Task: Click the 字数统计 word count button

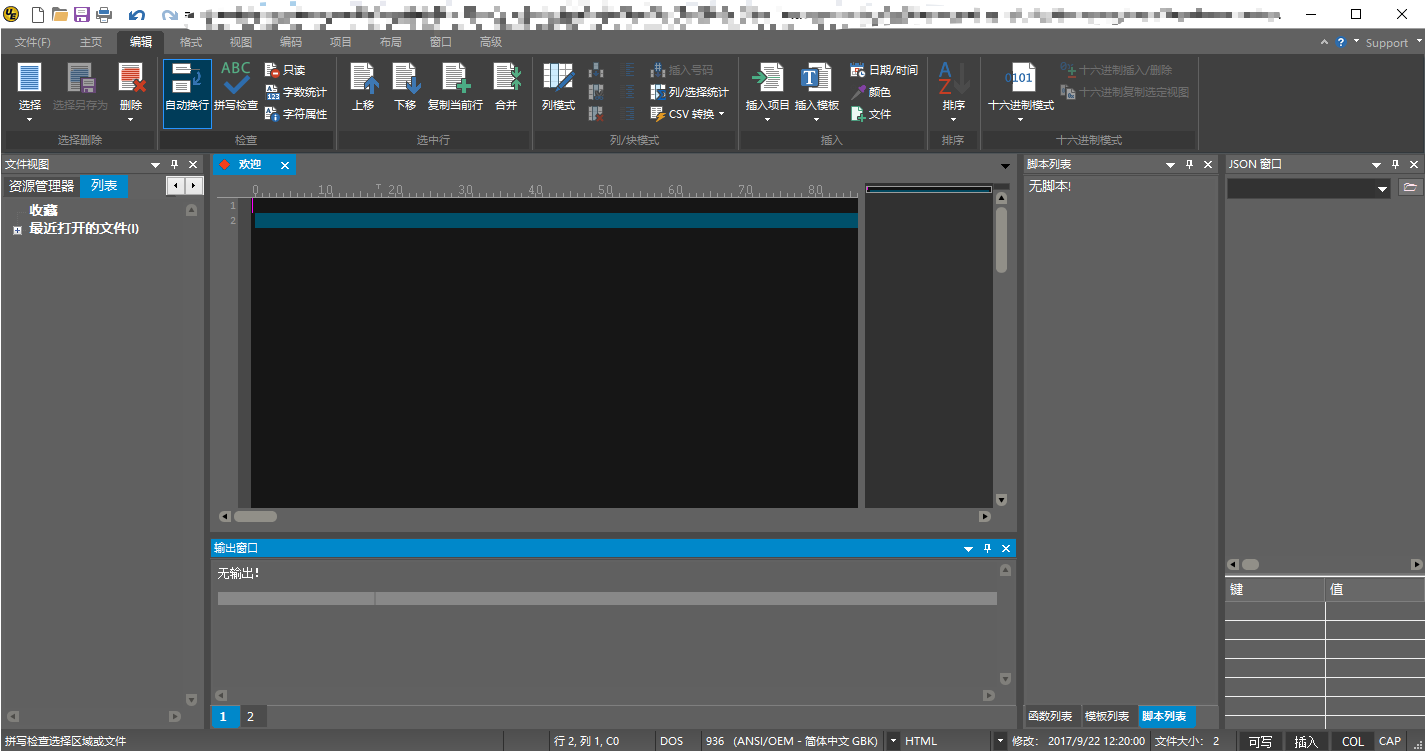Action: pyautogui.click(x=297, y=91)
